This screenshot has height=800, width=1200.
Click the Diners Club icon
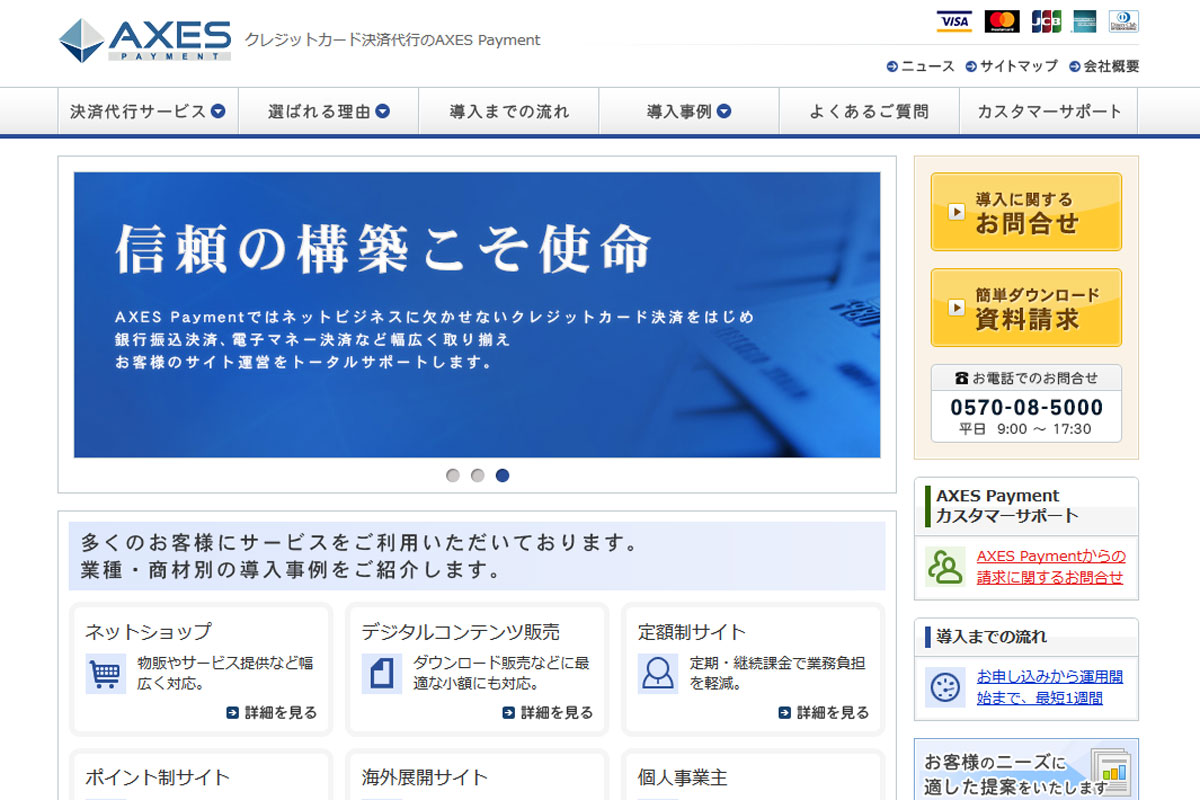click(1123, 21)
